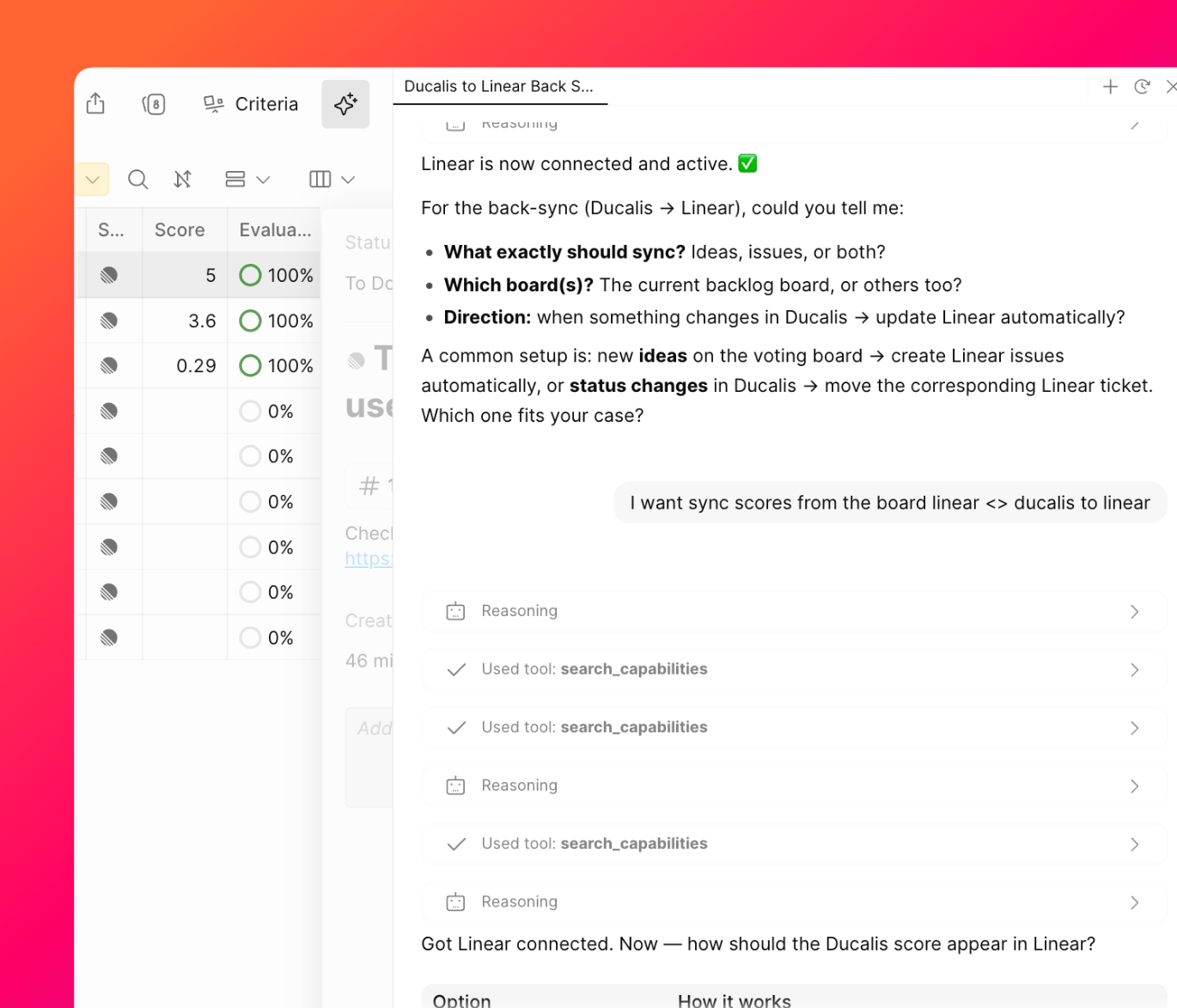Click the user message about syncing scores
The width and height of the screenshot is (1177, 1008).
coord(889,503)
